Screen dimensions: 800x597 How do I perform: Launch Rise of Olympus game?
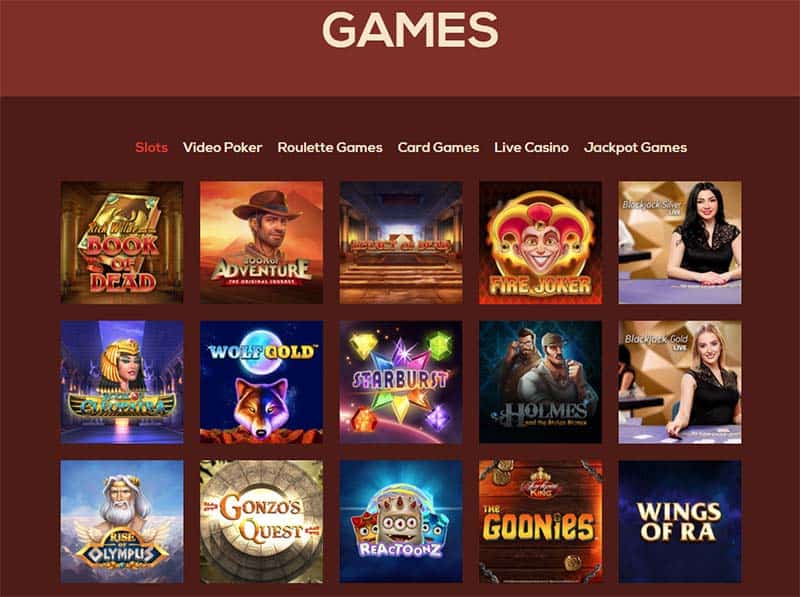(x=122, y=521)
